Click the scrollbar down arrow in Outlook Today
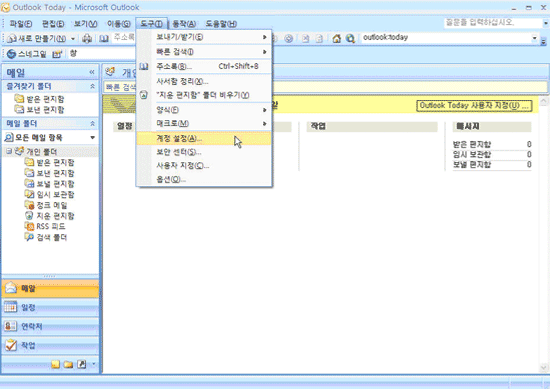Screen dimensions: 550x389 coord(544,368)
